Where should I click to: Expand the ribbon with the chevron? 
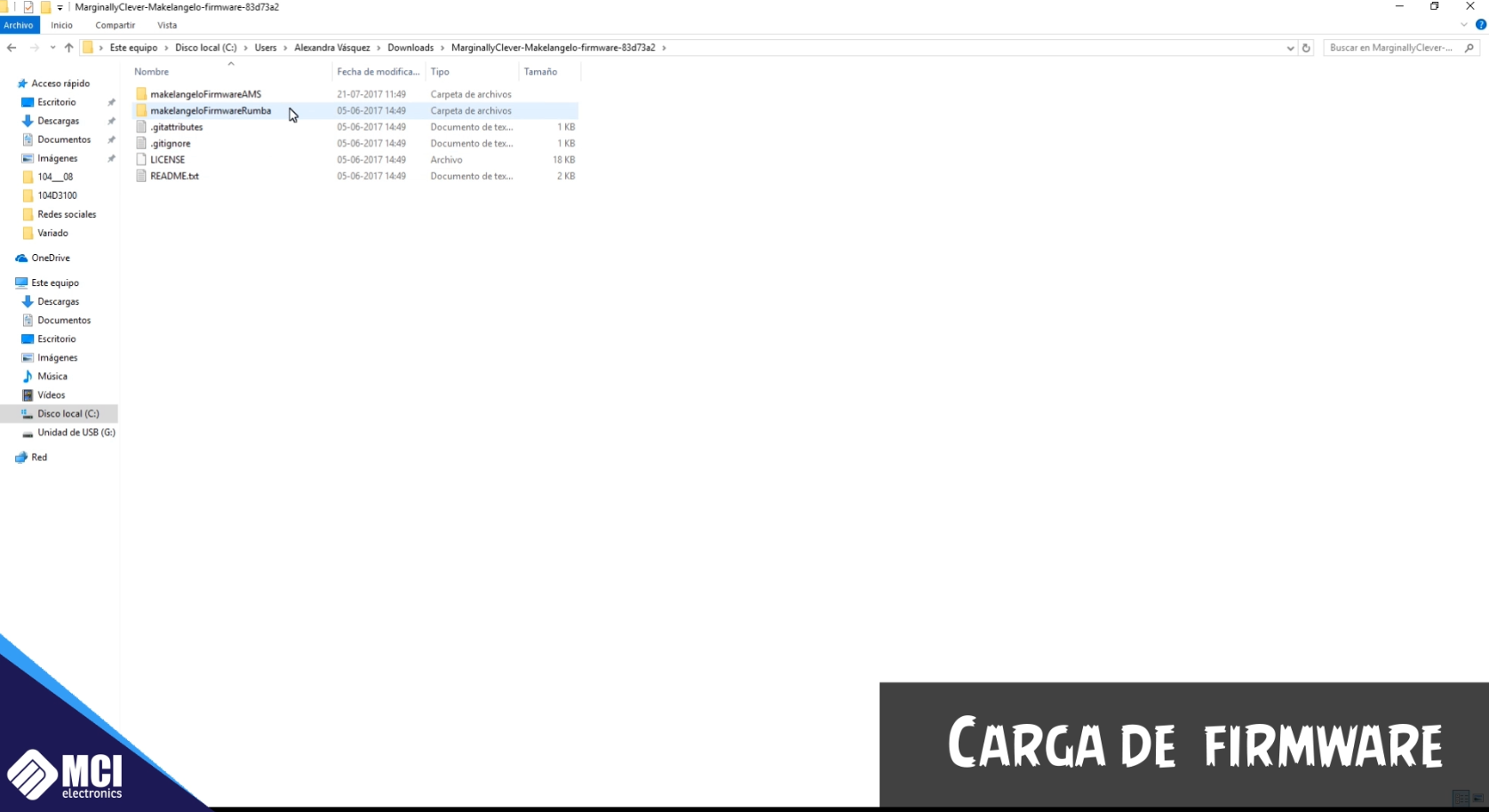[1464, 25]
